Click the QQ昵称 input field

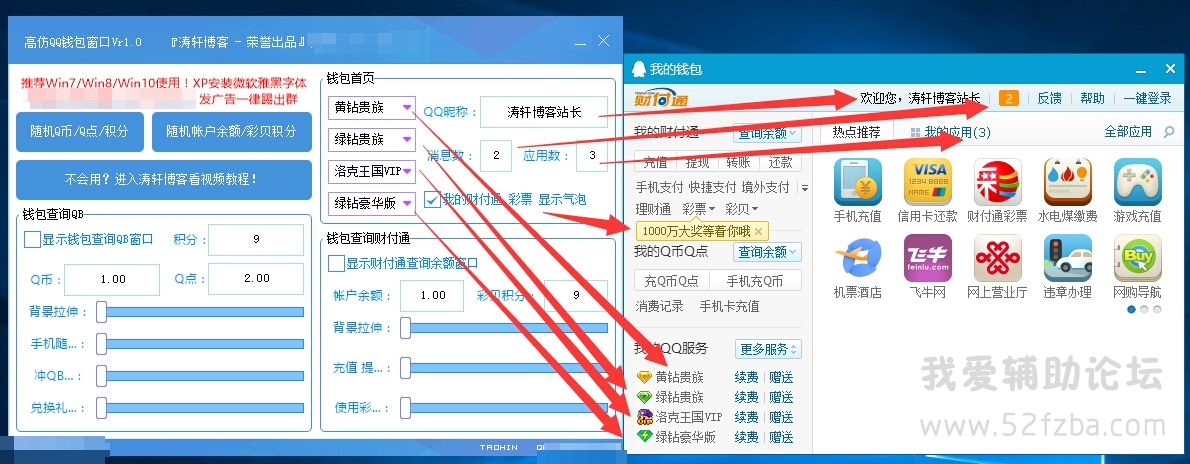544,112
